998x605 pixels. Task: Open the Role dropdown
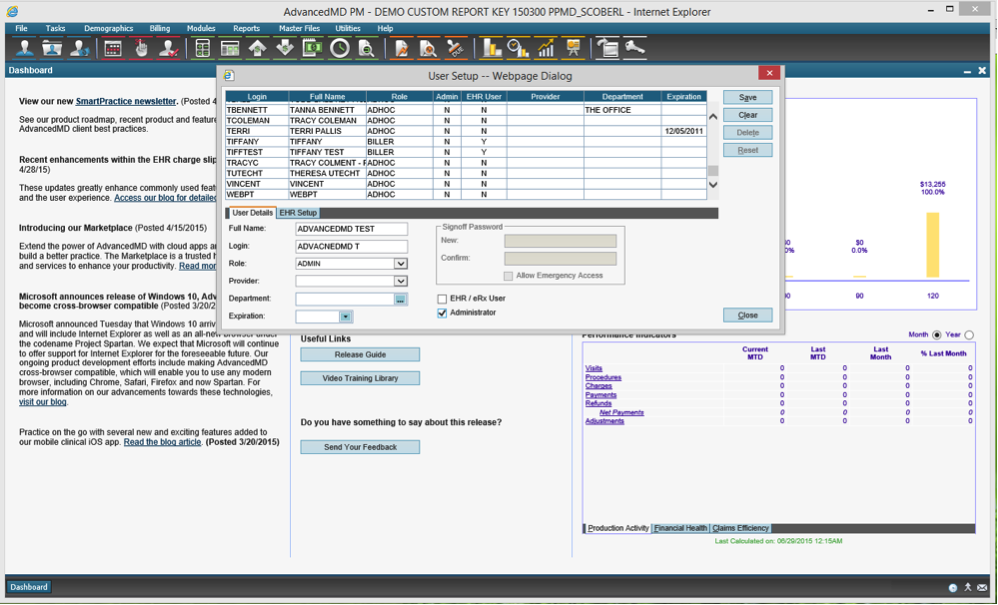(400, 263)
